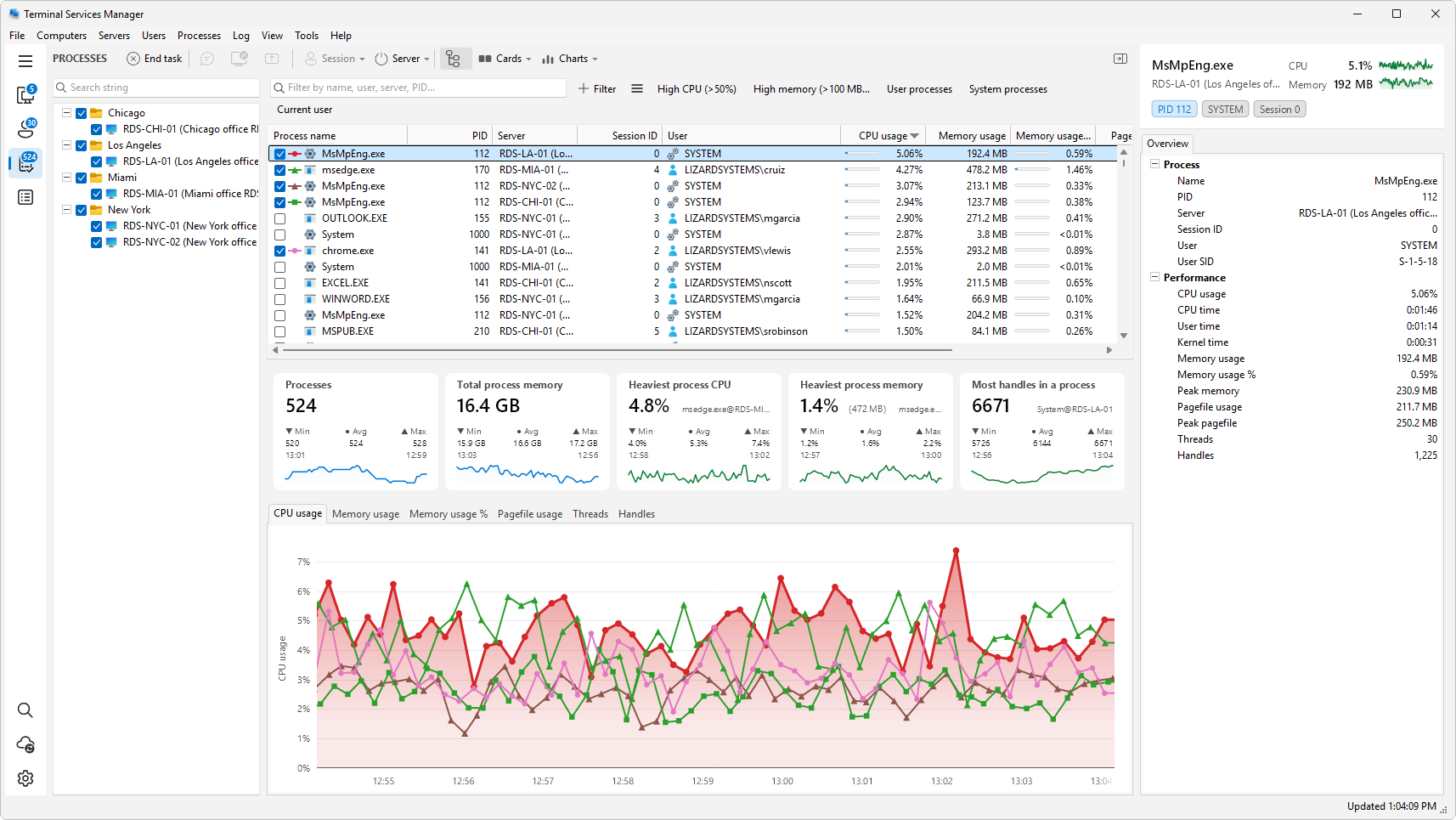The image size is (1456, 820).
Task: Open the users sidebar icon with badge 30
Action: coord(25,128)
